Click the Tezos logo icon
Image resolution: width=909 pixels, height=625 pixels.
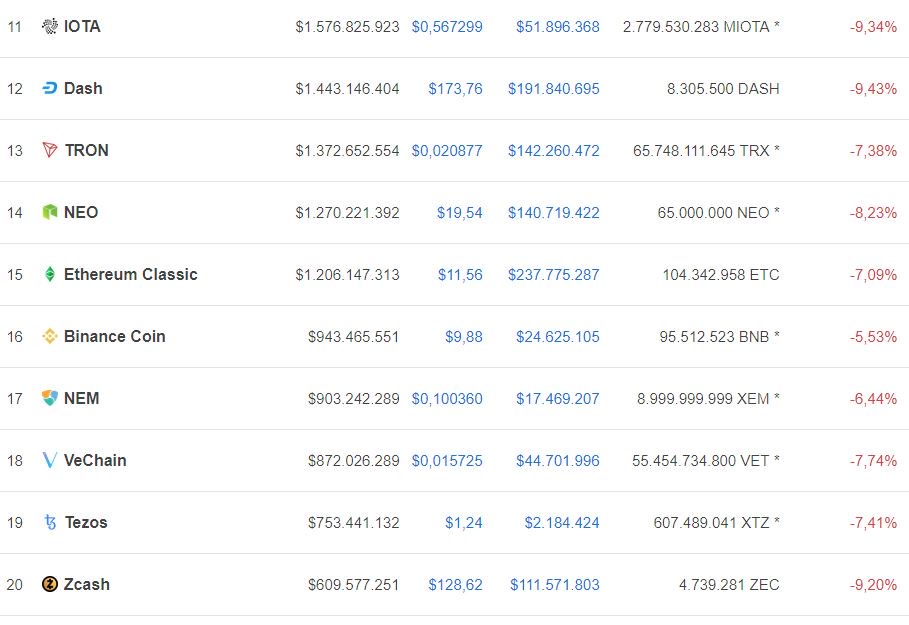point(50,522)
